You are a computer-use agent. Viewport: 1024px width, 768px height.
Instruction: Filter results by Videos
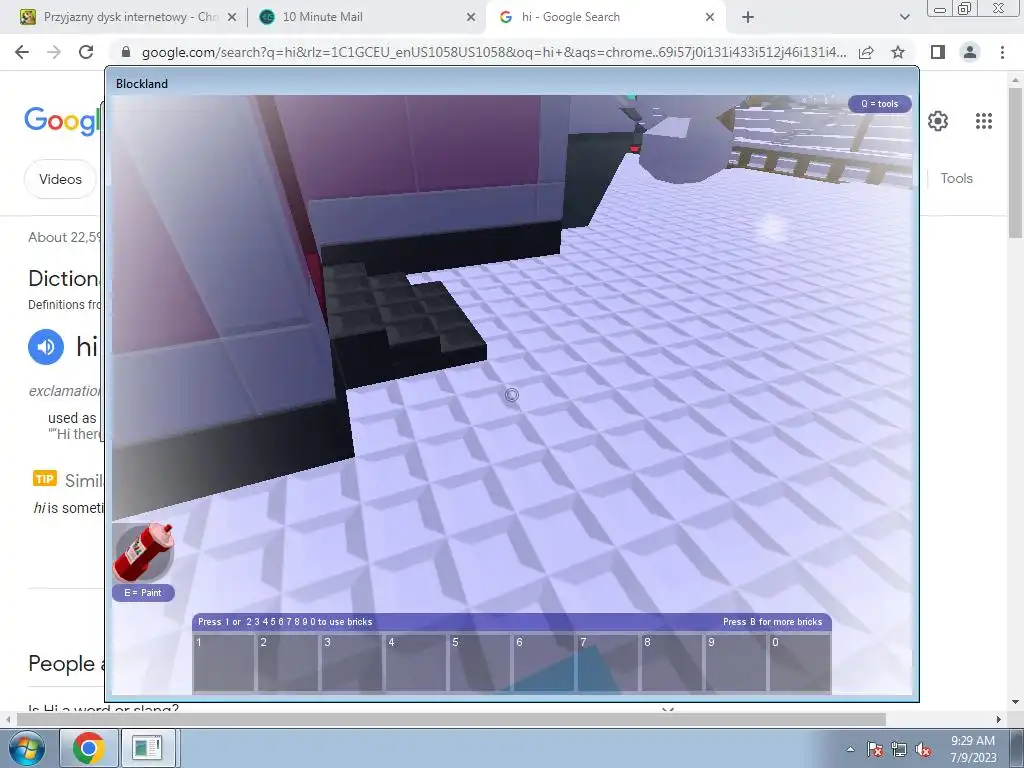coord(60,179)
